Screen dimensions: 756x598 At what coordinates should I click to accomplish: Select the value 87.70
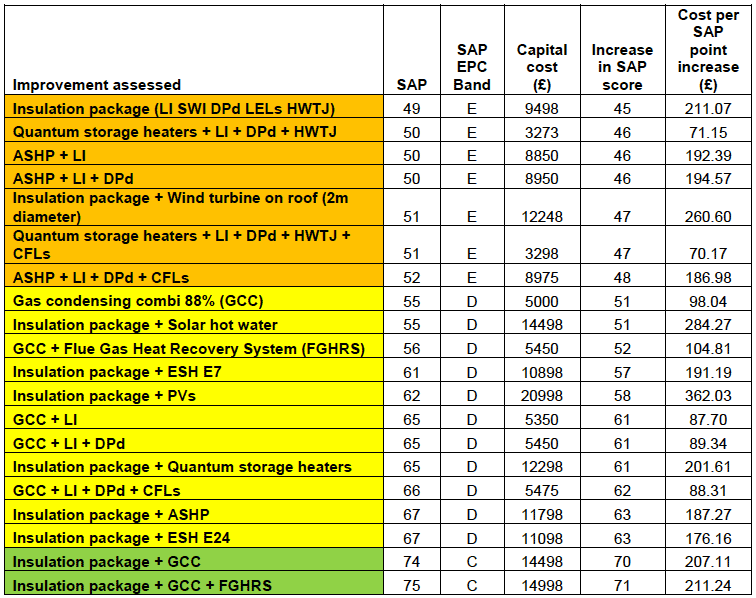point(708,420)
